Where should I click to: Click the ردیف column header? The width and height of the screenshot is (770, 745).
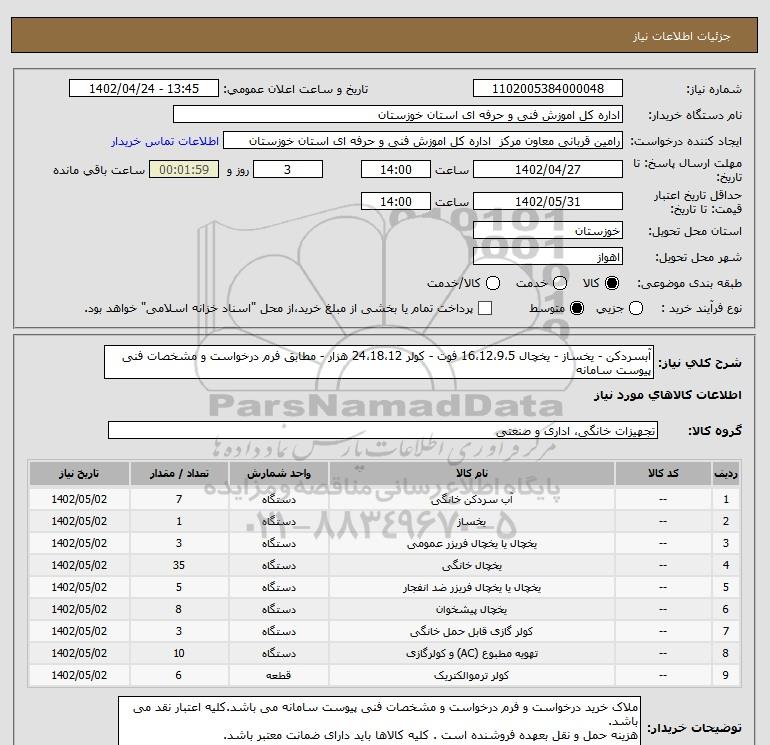click(726, 473)
